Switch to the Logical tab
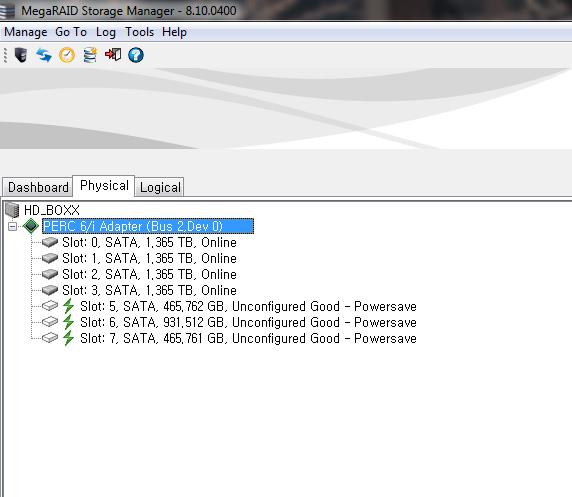The image size is (572, 497). pos(160,187)
